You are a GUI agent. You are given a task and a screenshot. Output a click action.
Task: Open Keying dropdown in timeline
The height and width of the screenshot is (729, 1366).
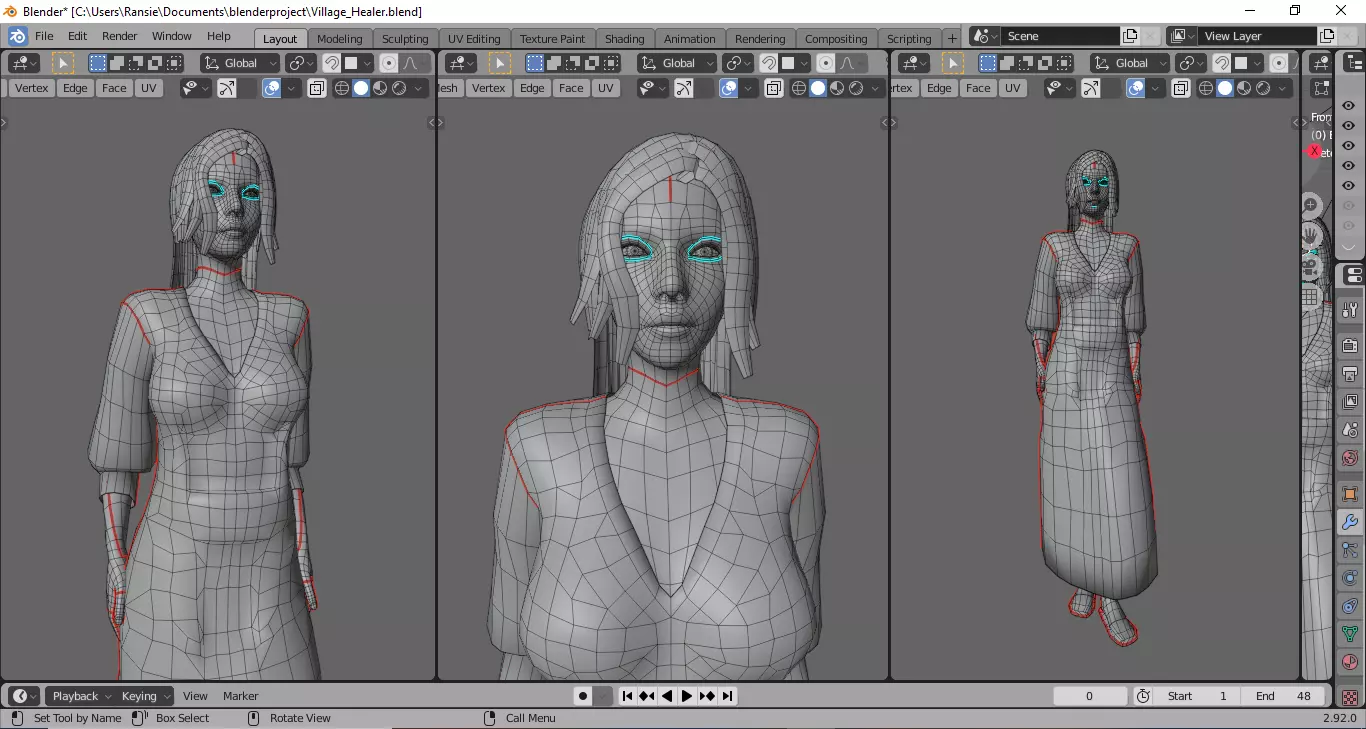pyautogui.click(x=145, y=696)
